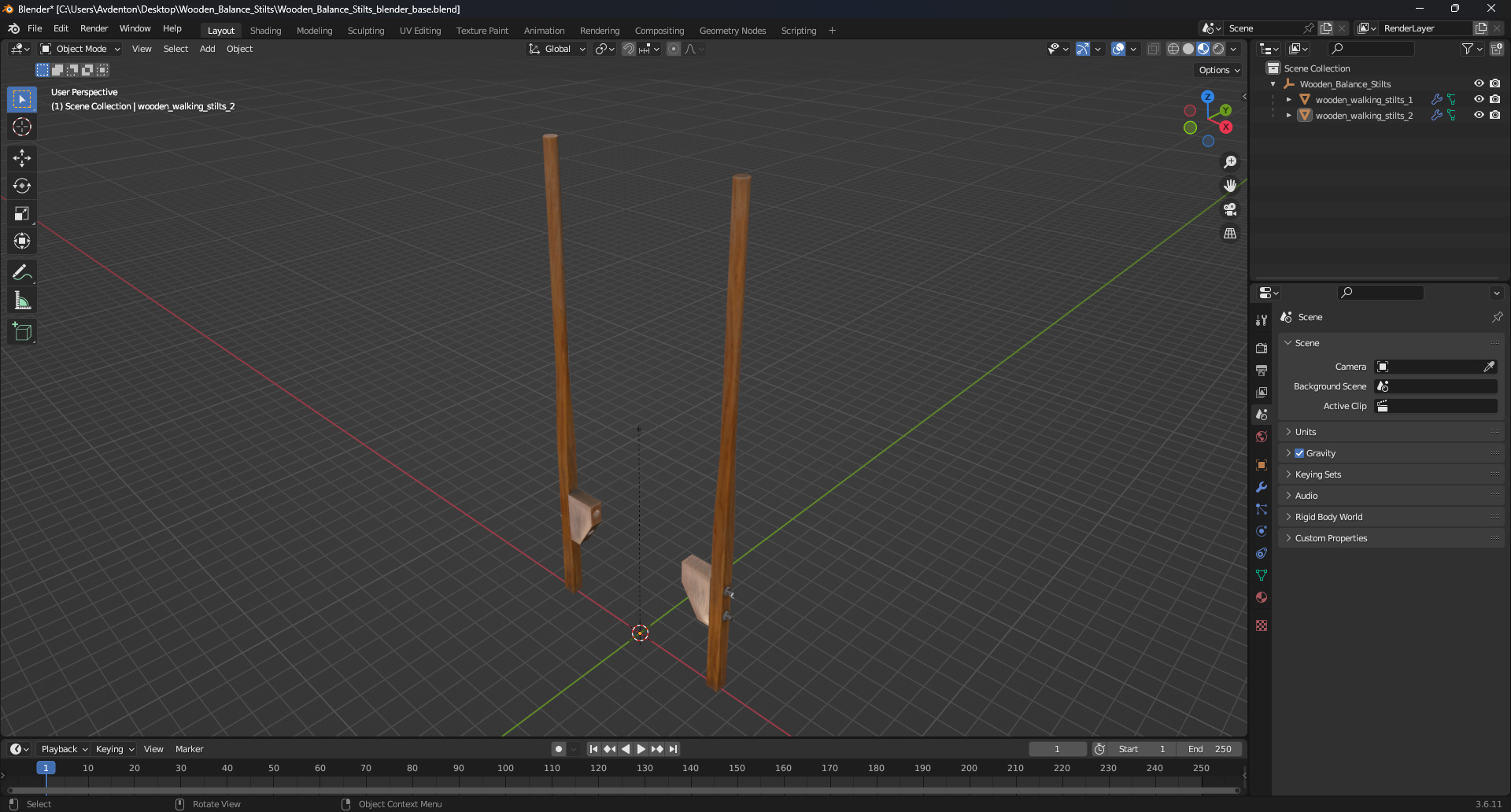The image size is (1511, 812).
Task: Open Global transform orientation dropdown
Action: [x=557, y=49]
